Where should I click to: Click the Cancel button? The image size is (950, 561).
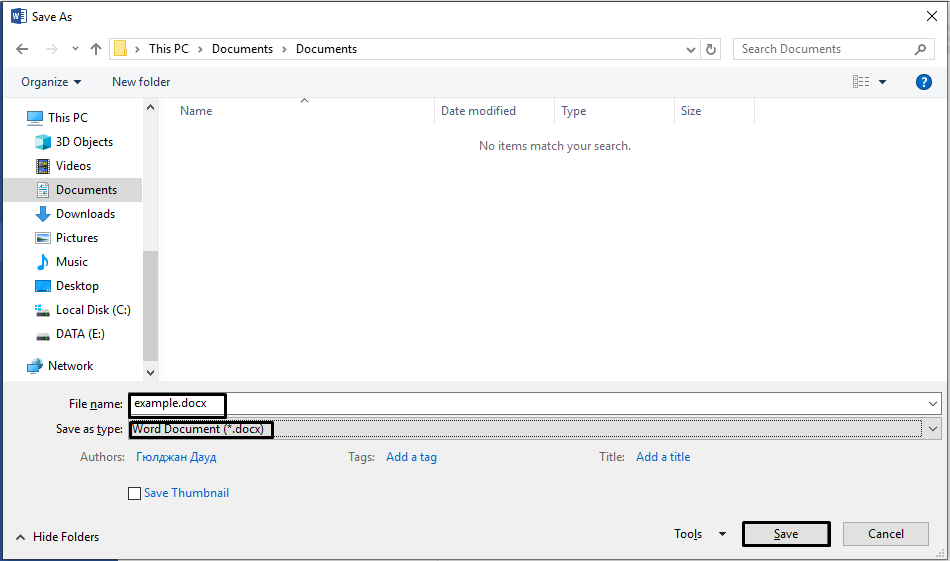[x=885, y=534]
